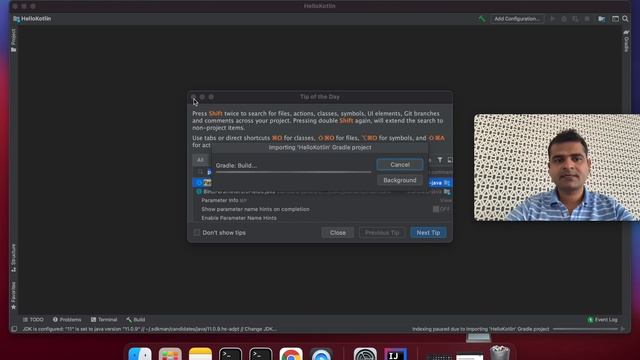Open the Event Log
Viewport: 640px width, 360px height.
(x=602, y=320)
